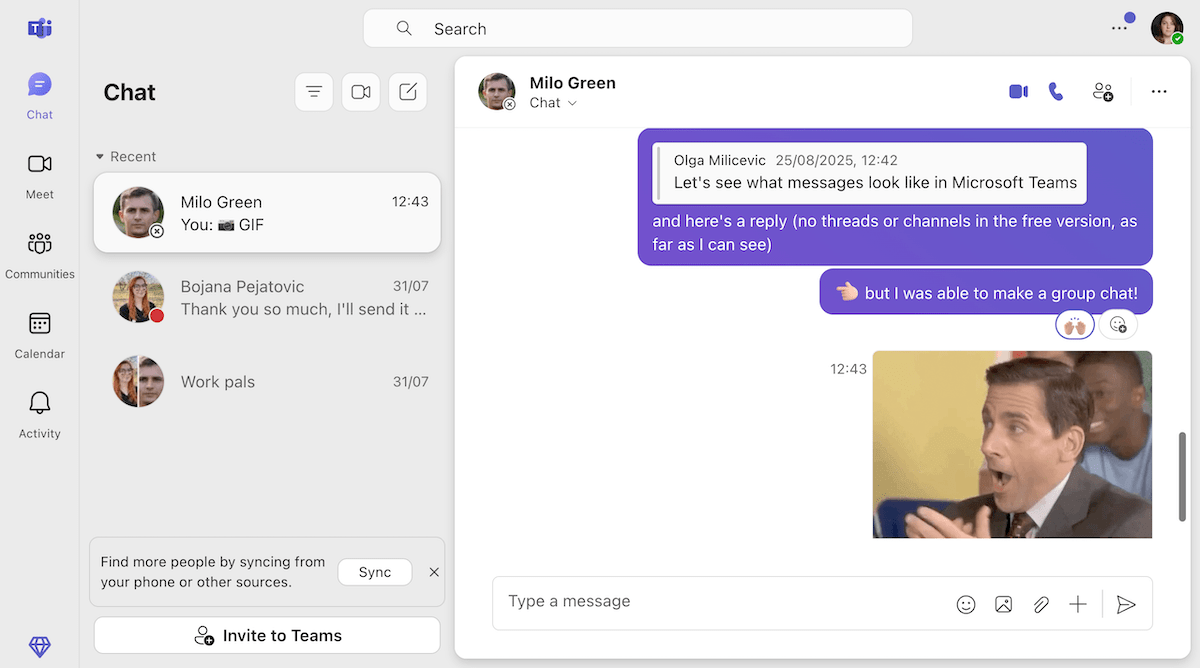Screen dimensions: 1200x668
Task: Focus the Search field
Action: [x=638, y=29]
